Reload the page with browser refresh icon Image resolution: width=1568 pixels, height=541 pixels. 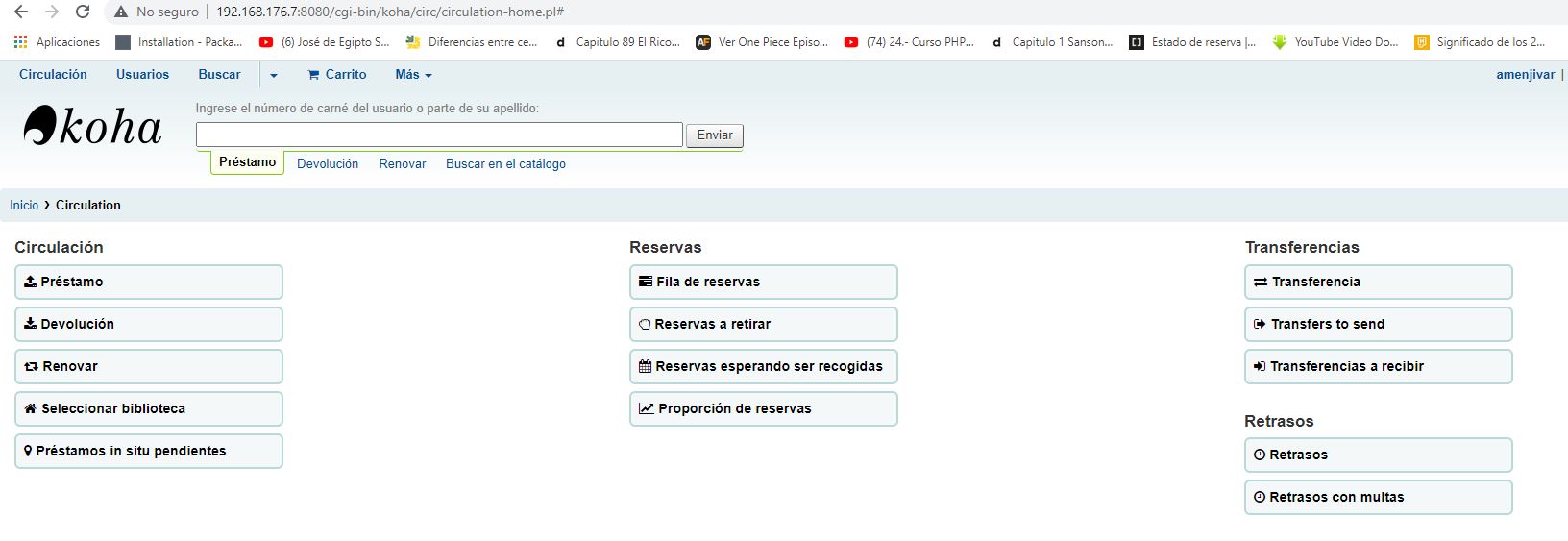(x=83, y=12)
